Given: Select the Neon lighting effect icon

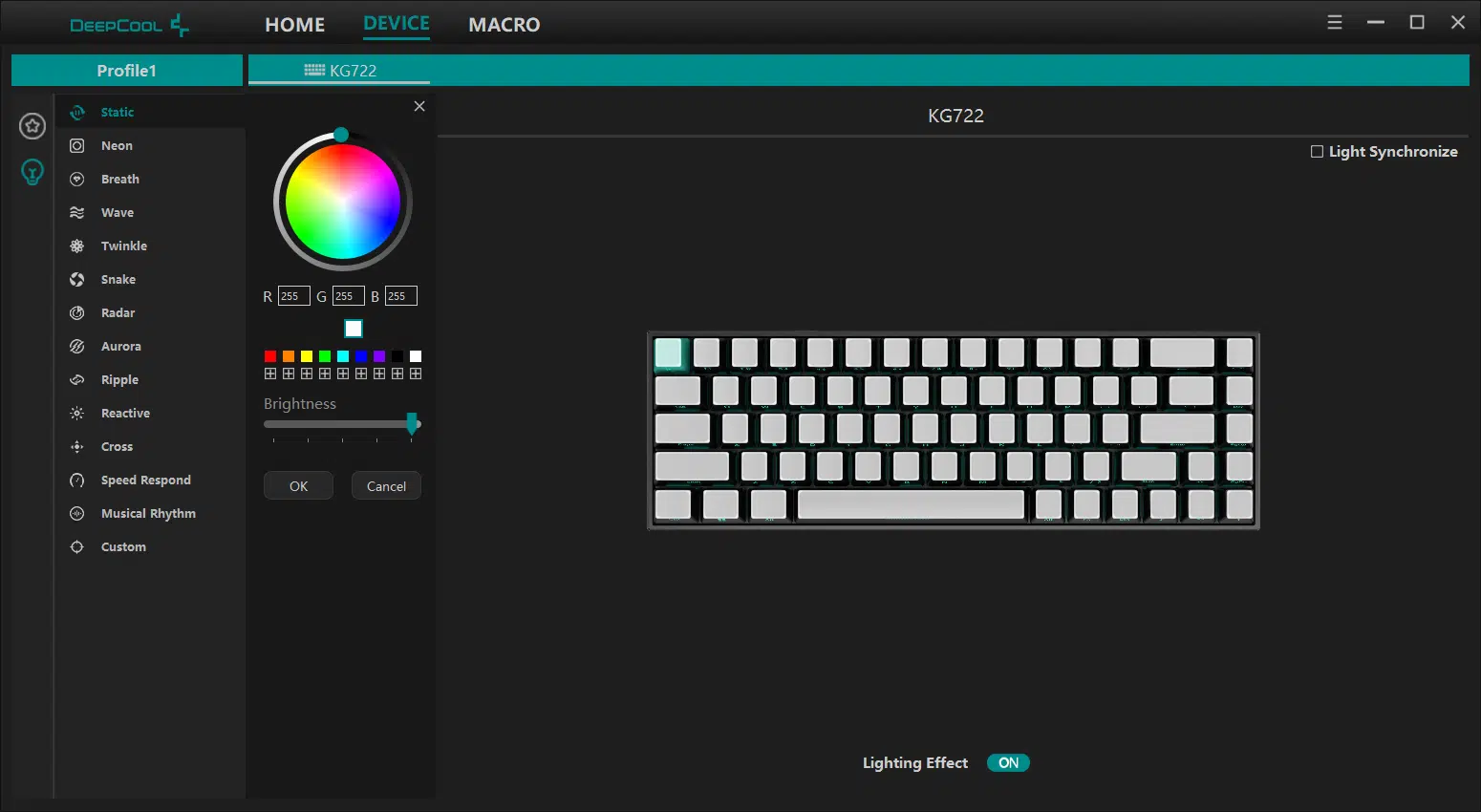Looking at the screenshot, I should click(x=77, y=145).
